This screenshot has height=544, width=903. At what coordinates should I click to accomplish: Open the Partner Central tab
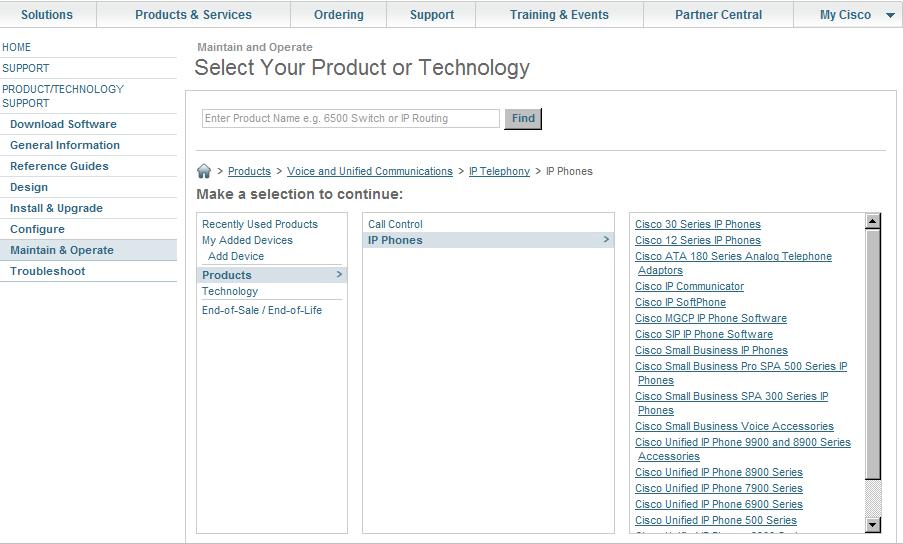pyautogui.click(x=718, y=15)
